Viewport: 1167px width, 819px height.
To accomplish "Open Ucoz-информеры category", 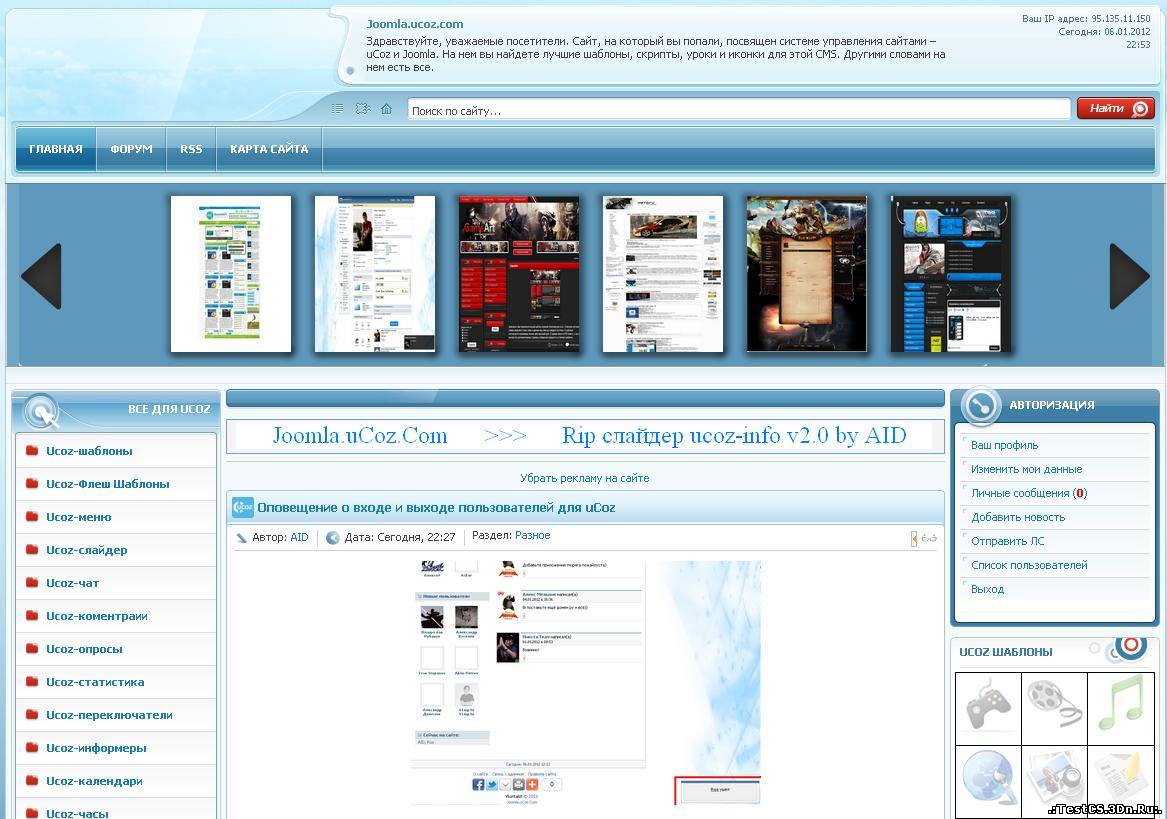I will (96, 748).
